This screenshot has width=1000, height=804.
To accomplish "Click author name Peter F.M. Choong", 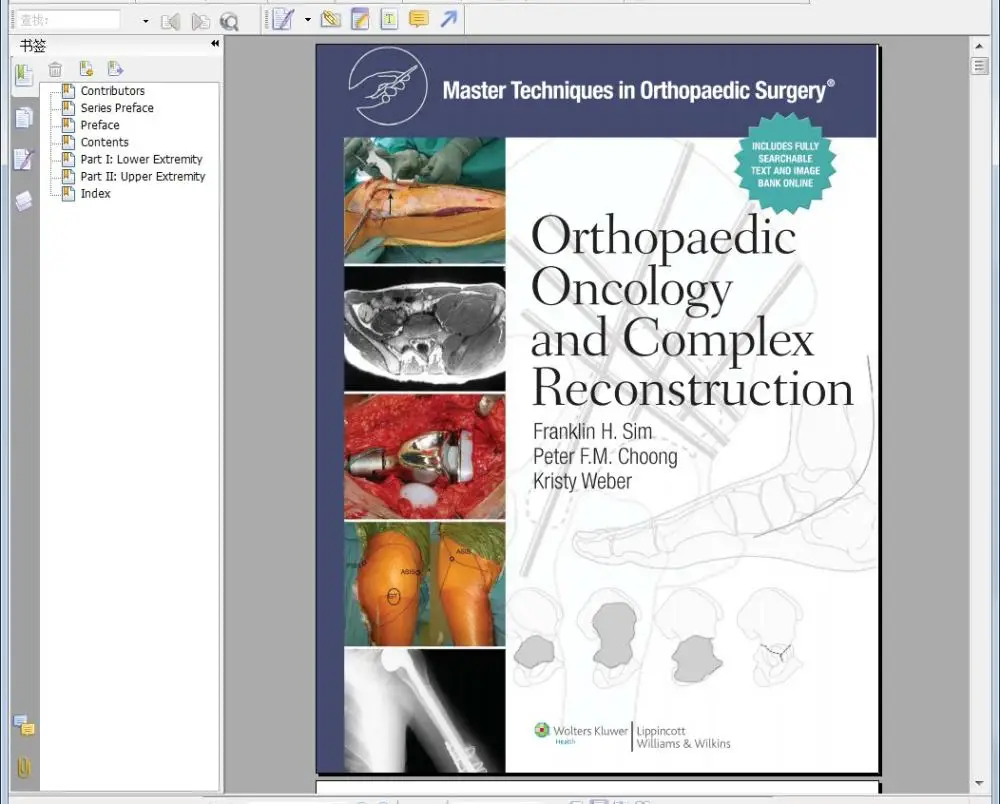I will pos(605,457).
